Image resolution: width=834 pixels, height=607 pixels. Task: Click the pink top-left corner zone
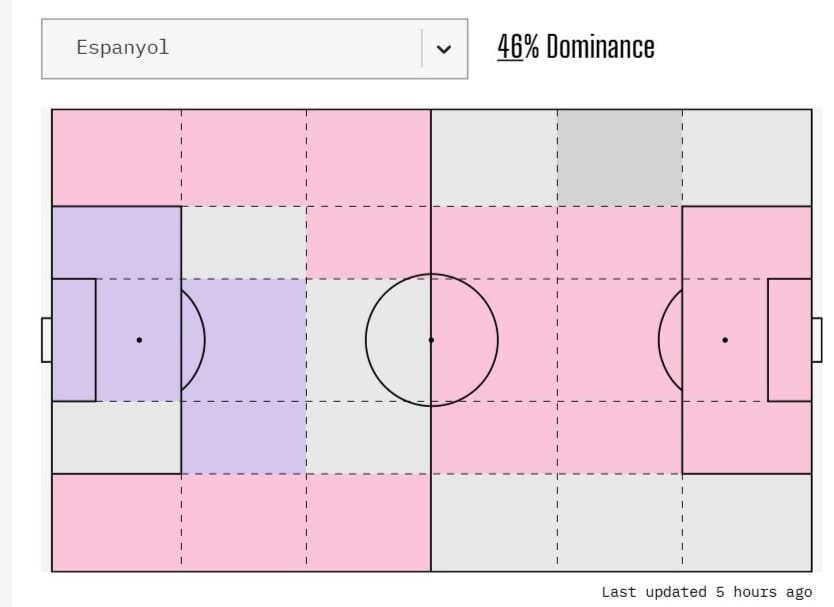point(116,158)
